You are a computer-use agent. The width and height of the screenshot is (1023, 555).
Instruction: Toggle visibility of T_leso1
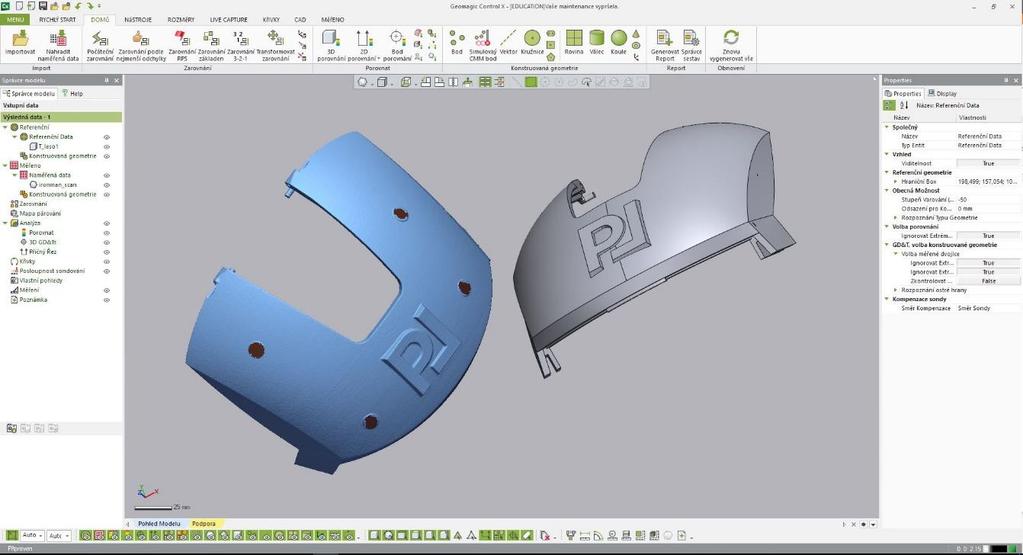[106, 147]
